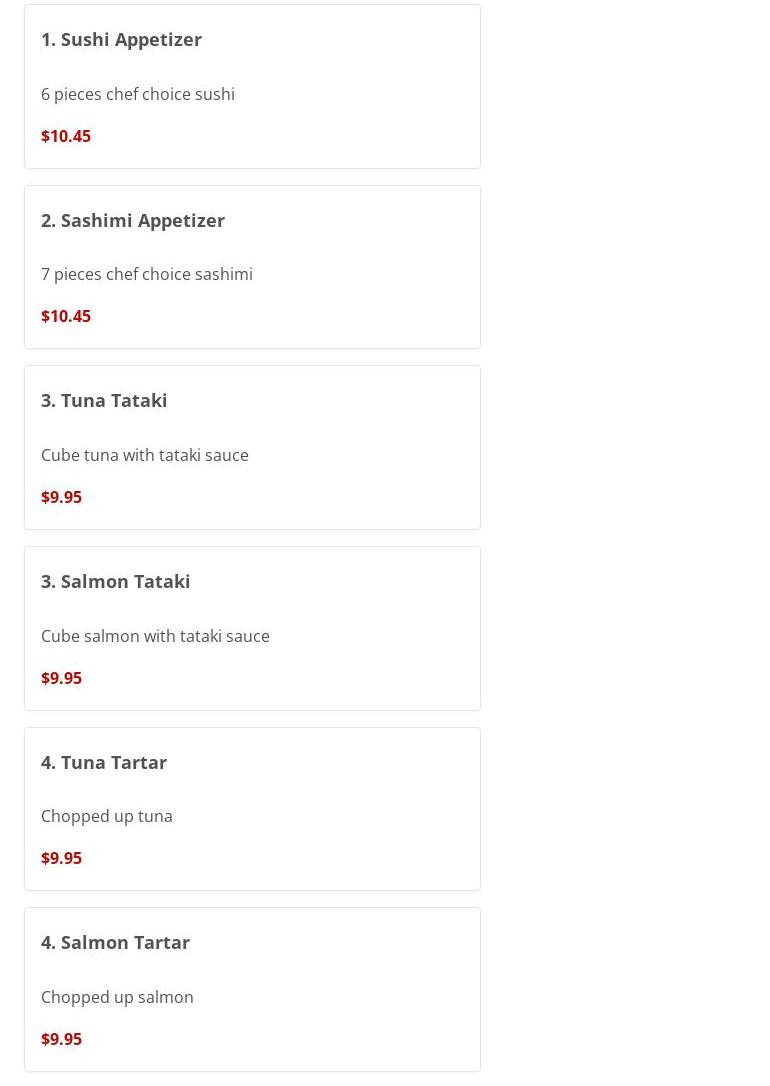The image size is (770, 1086).
Task: Click the Sushi Appetizer $10.45 price
Action: tap(66, 136)
